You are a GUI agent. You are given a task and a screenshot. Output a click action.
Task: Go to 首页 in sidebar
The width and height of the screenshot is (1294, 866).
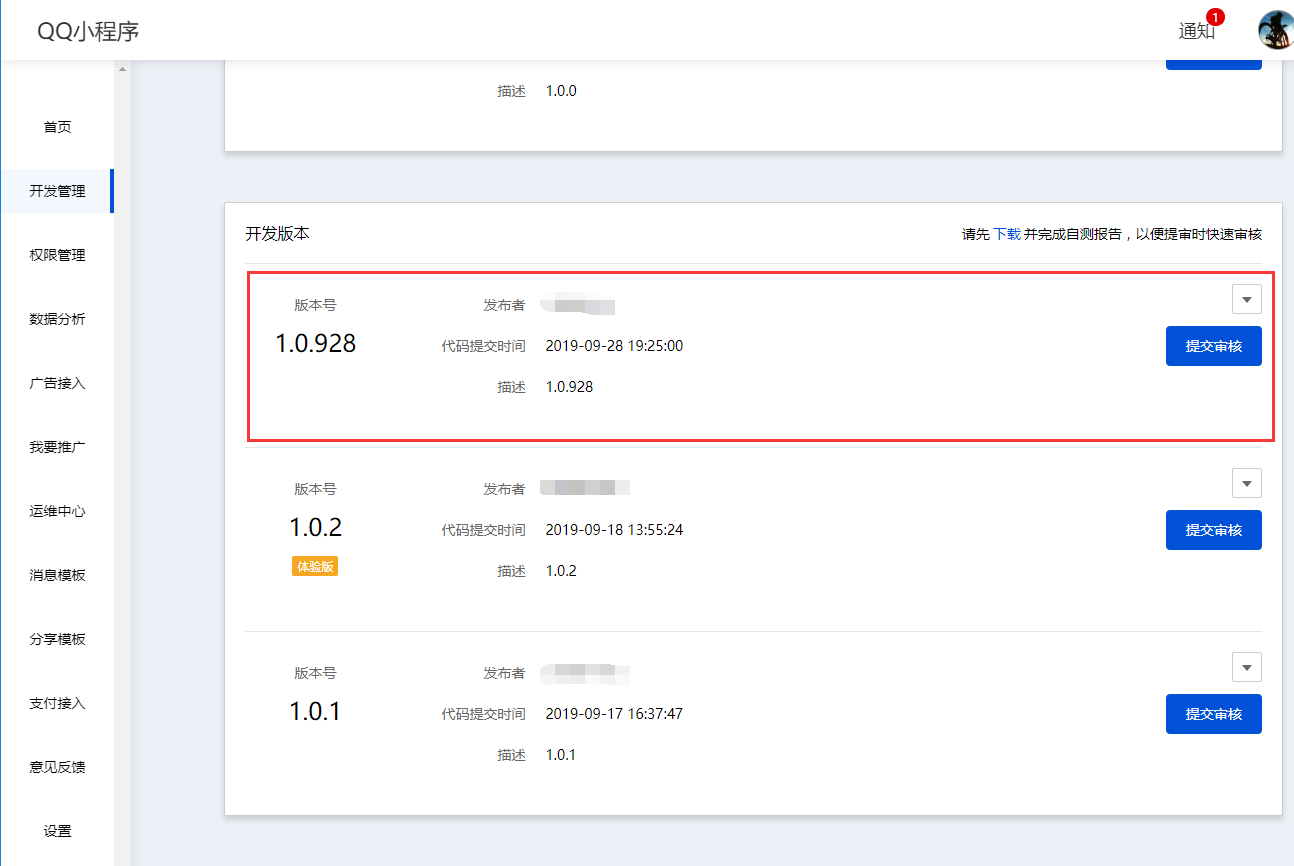tap(57, 127)
